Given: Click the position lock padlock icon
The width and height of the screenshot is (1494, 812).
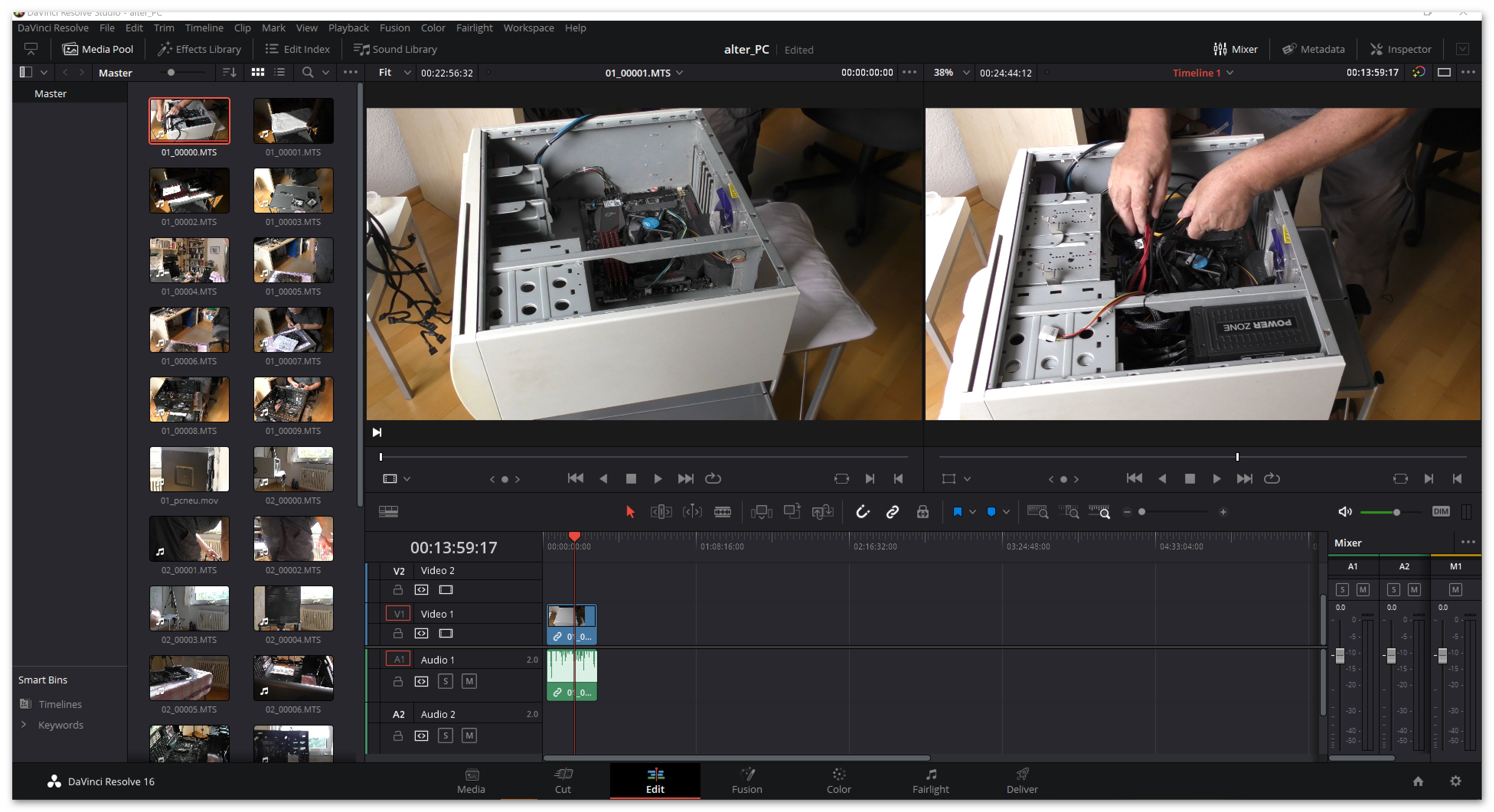Looking at the screenshot, I should click(922, 512).
